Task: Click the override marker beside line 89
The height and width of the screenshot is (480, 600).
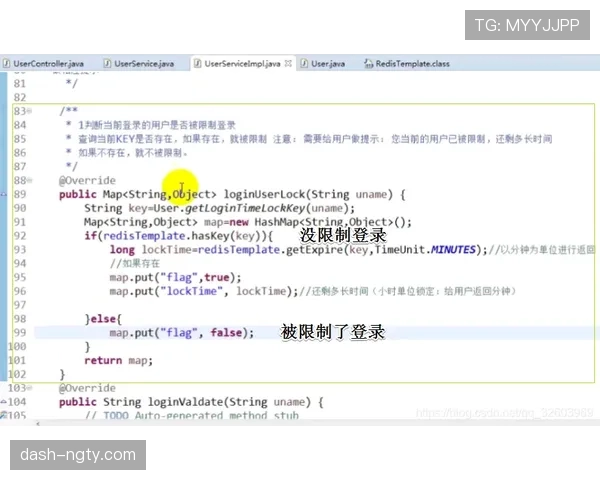Action: [x=3, y=194]
